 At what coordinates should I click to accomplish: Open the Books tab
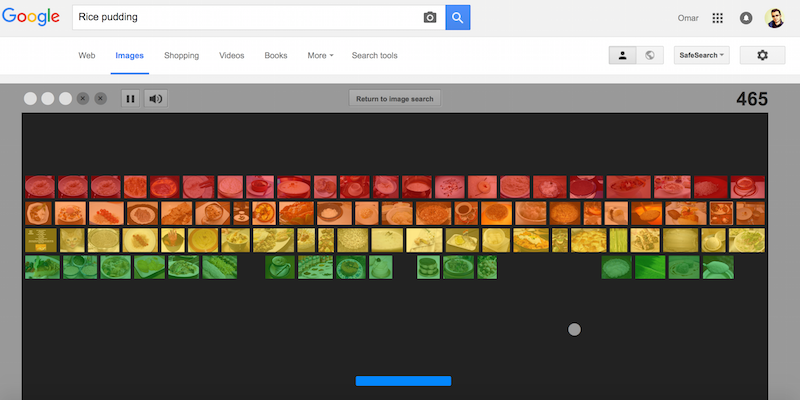[x=276, y=56]
